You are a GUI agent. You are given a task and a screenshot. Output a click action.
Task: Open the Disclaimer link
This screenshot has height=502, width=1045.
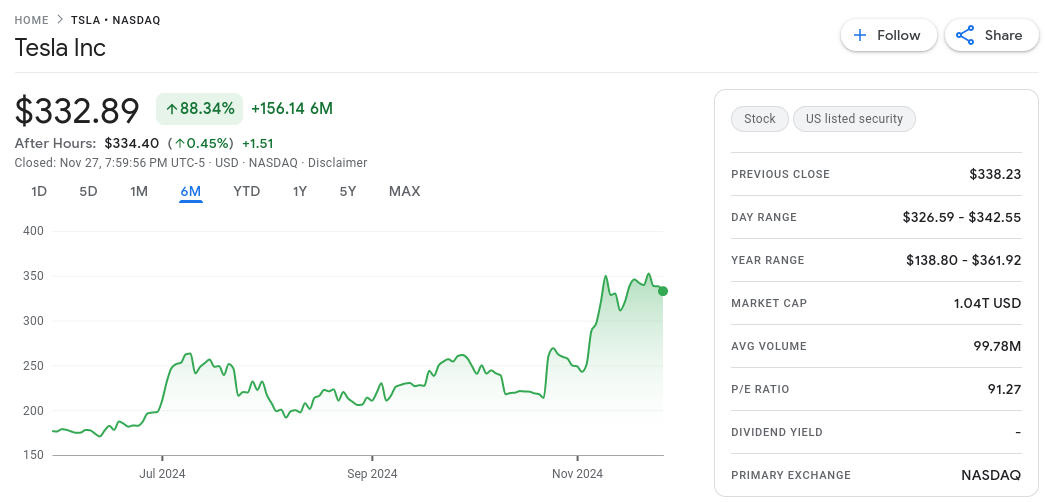[337, 162]
